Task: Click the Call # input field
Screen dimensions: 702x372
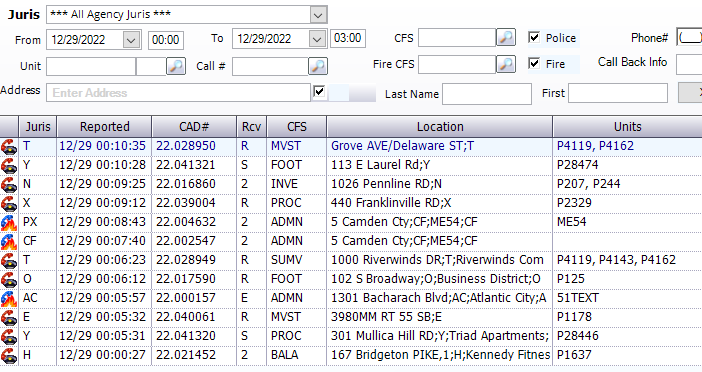Action: (270, 66)
